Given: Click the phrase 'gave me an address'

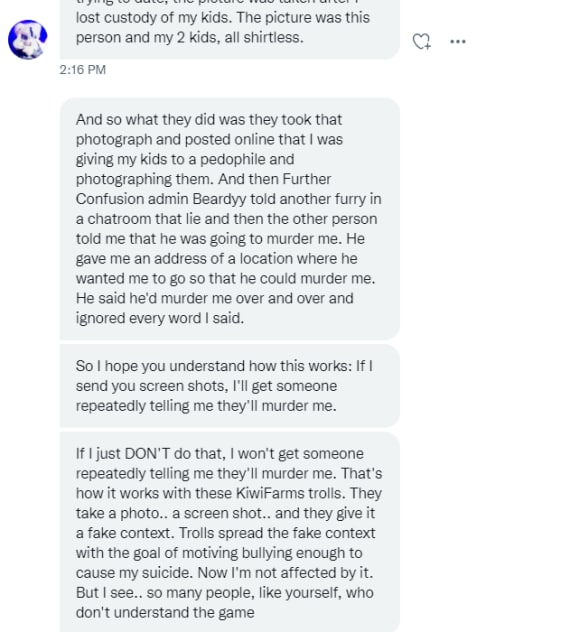Looking at the screenshot, I should [141, 258].
